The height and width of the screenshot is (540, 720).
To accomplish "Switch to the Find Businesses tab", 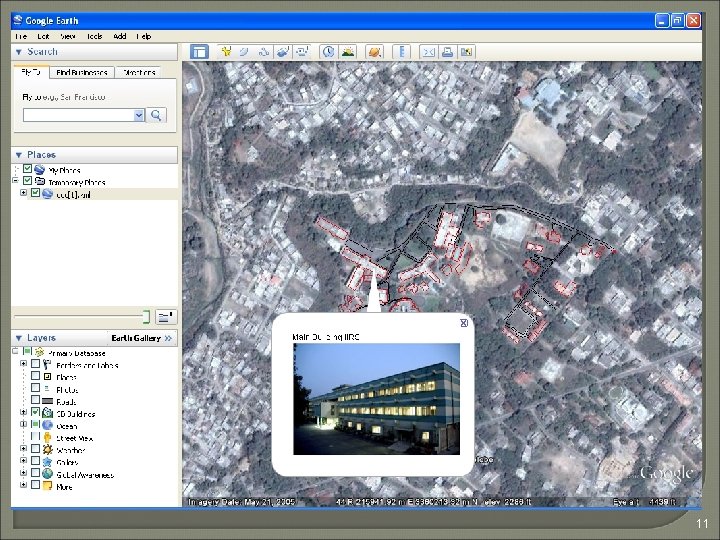I will (x=82, y=73).
